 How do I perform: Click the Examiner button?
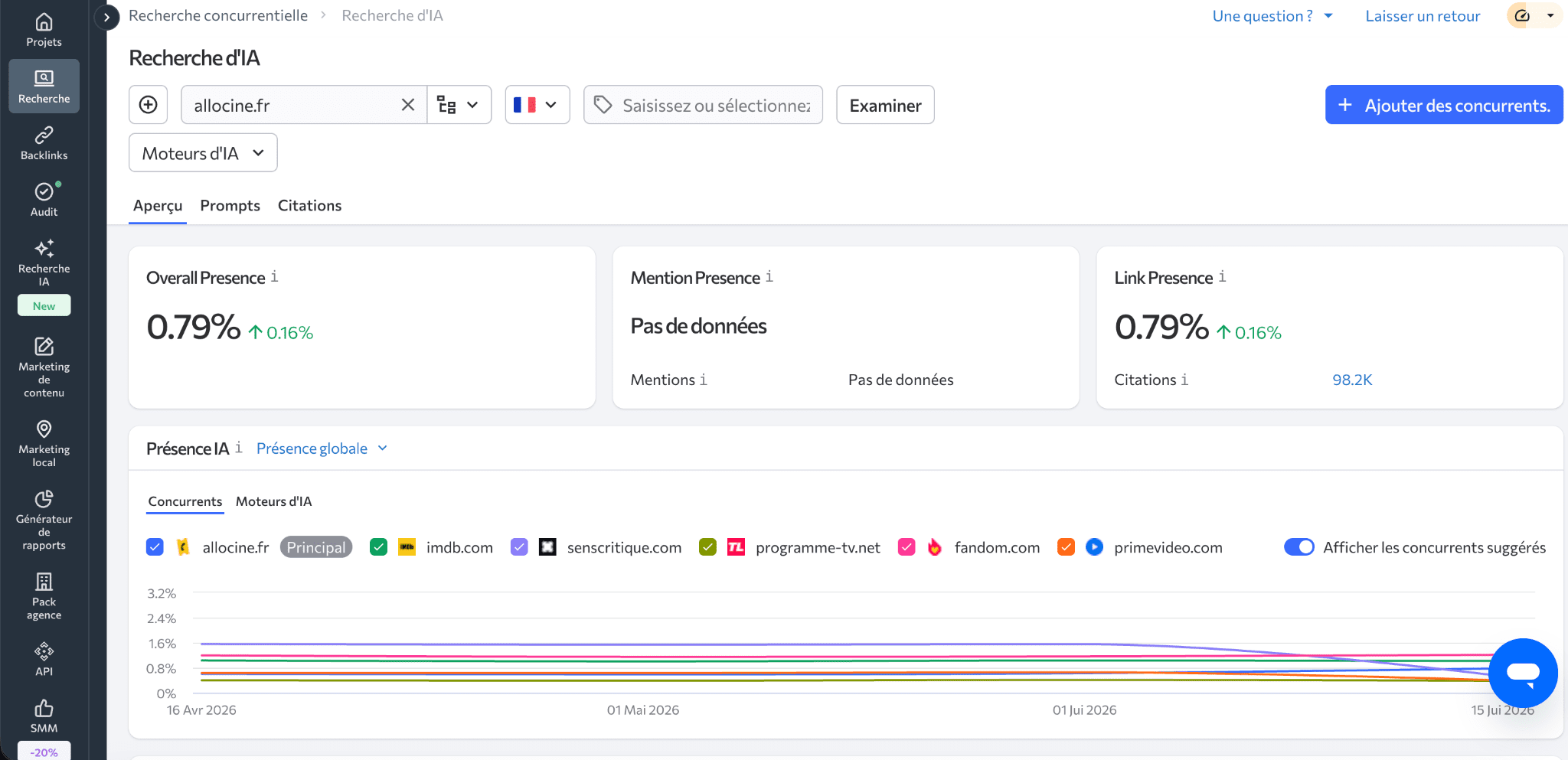885,105
